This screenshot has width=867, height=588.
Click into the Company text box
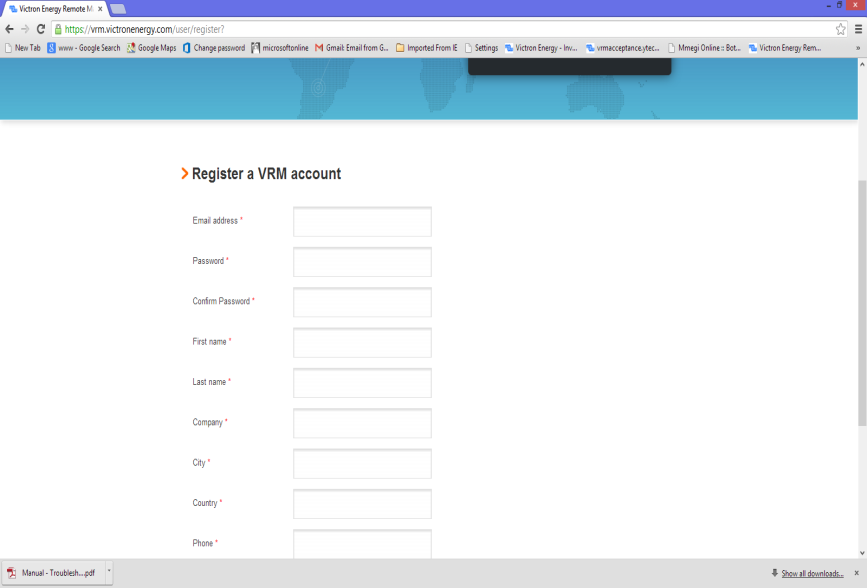point(362,423)
